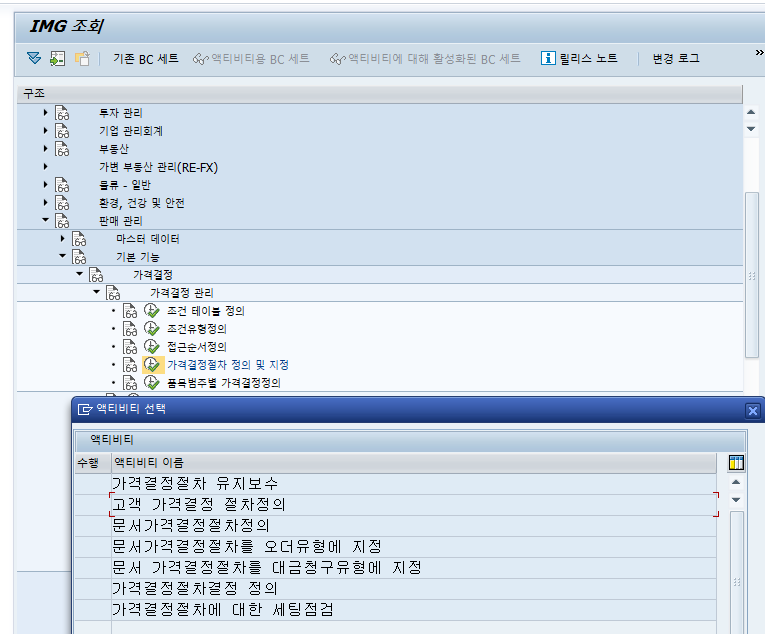The width and height of the screenshot is (765, 634).
Task: Select the 투자 관리 tree row text
Action: tap(121, 113)
